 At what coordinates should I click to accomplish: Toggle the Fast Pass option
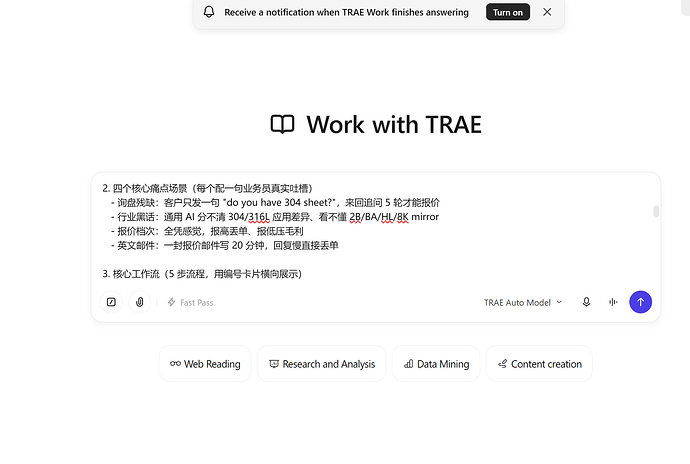[x=190, y=302]
